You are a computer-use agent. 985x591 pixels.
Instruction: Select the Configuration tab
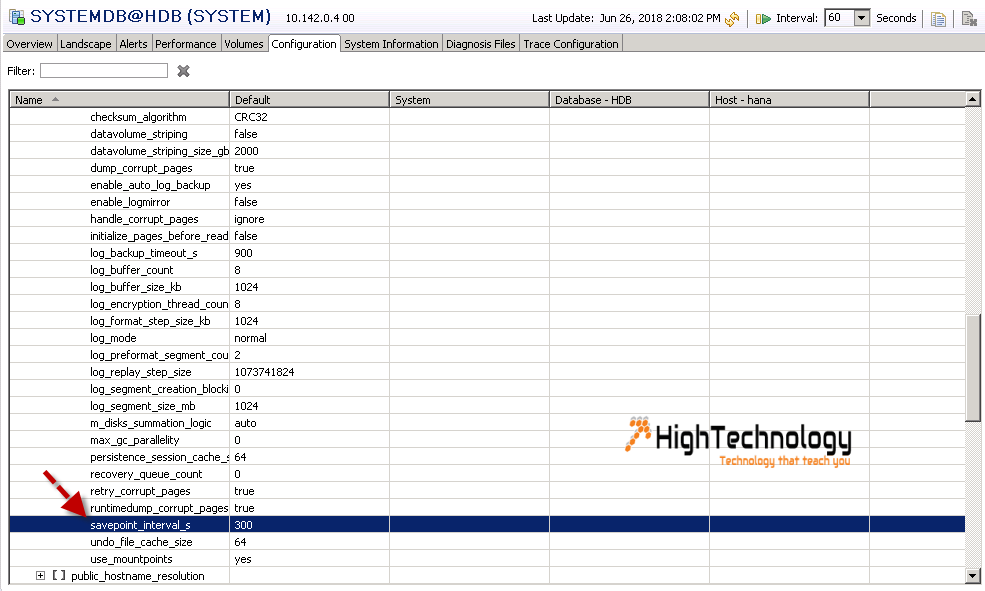[x=304, y=44]
